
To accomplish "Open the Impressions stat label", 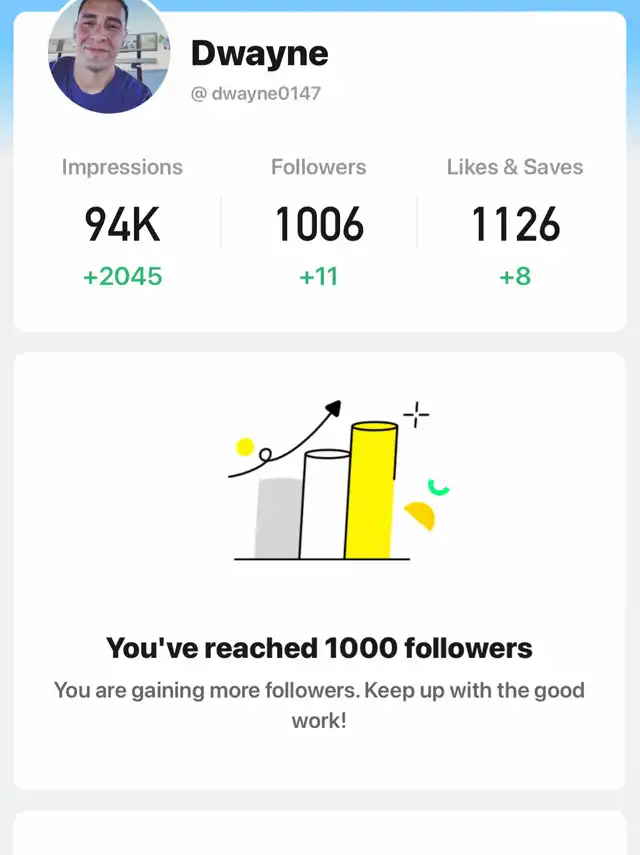I will (122, 167).
